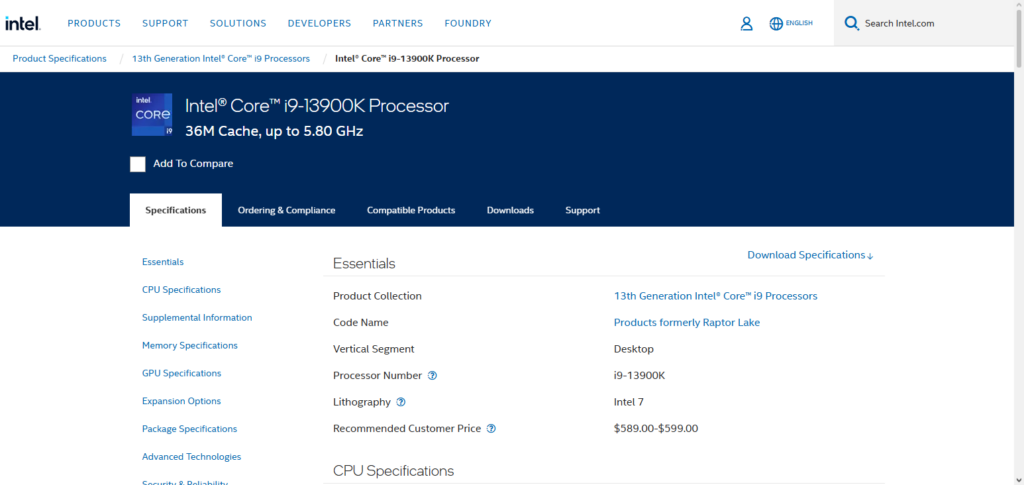1024x485 pixels.
Task: Click the Core i9 badge image
Action: (x=152, y=114)
